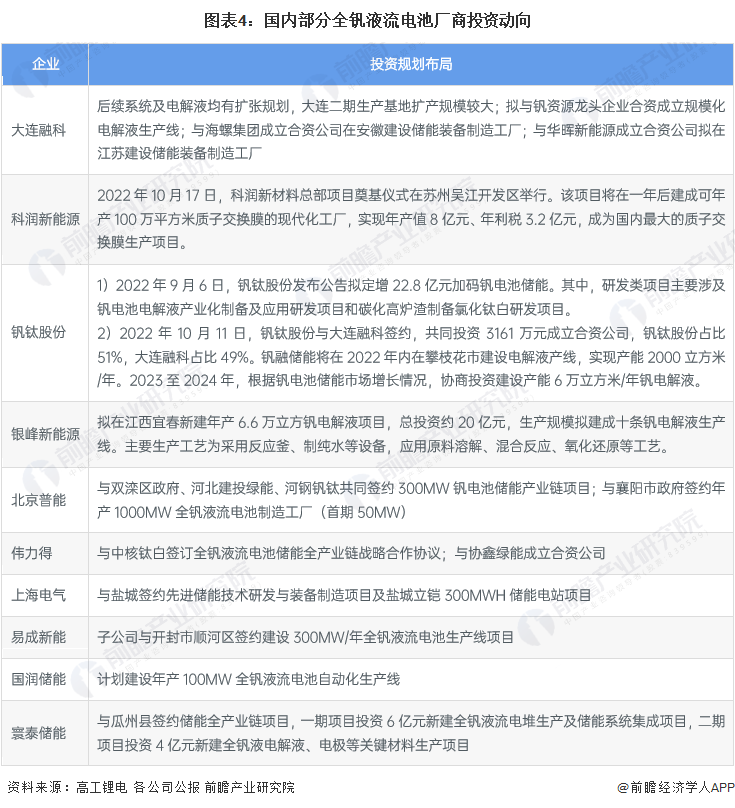735x808 pixels.
Task: Select the 投资规划布局 column header
Action: click(411, 64)
